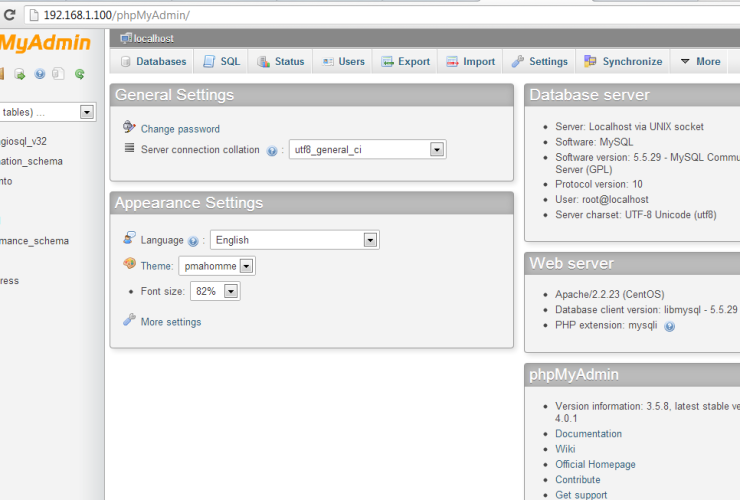Click the browser address bar URL
Image resolution: width=740 pixels, height=500 pixels.
[x=117, y=16]
